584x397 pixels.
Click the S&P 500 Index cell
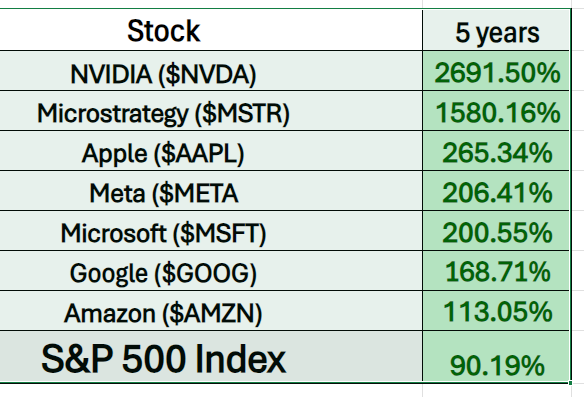tap(211, 356)
